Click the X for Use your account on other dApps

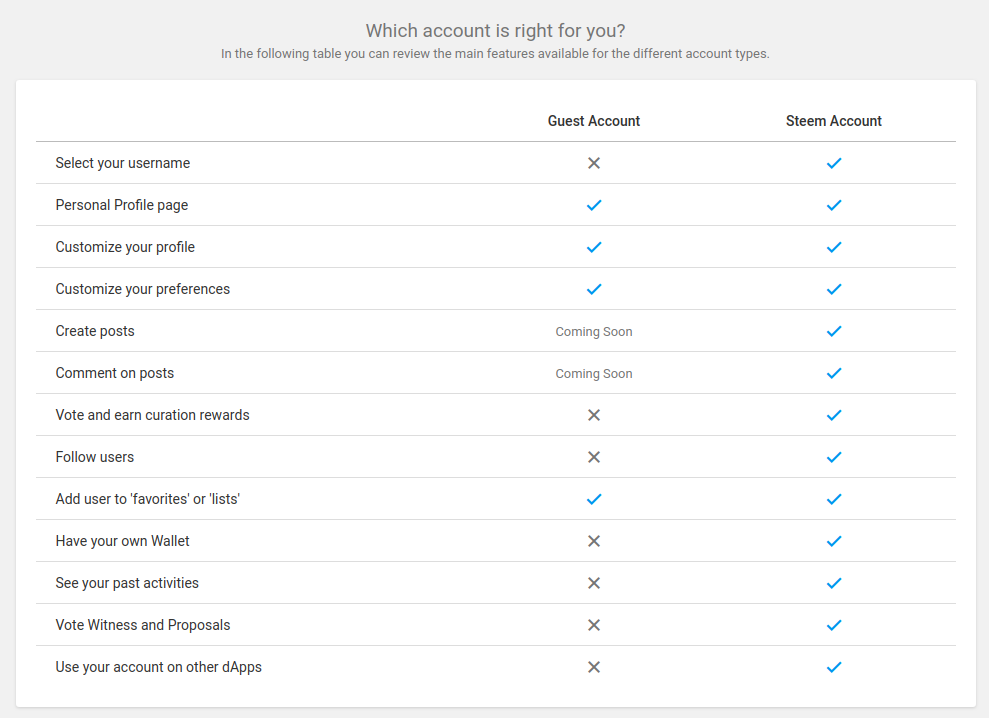click(x=594, y=667)
